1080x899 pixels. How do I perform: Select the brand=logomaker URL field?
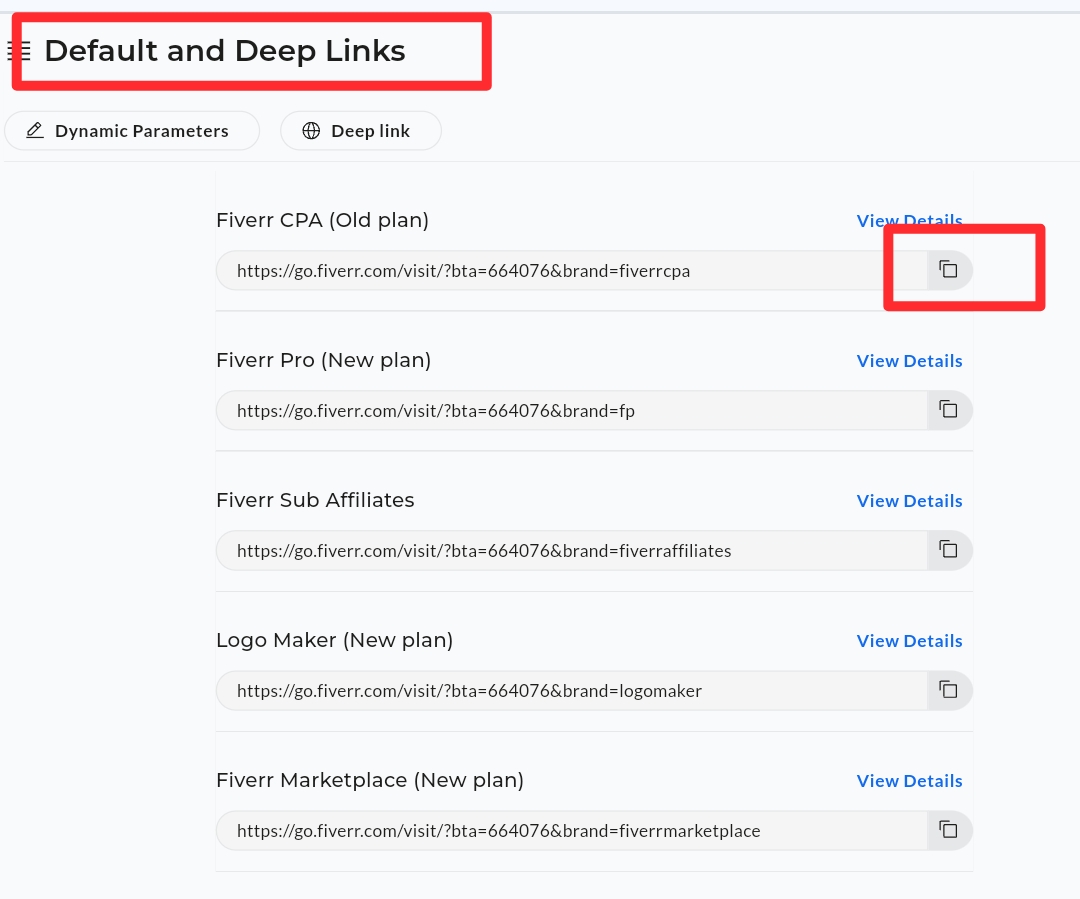pos(572,690)
